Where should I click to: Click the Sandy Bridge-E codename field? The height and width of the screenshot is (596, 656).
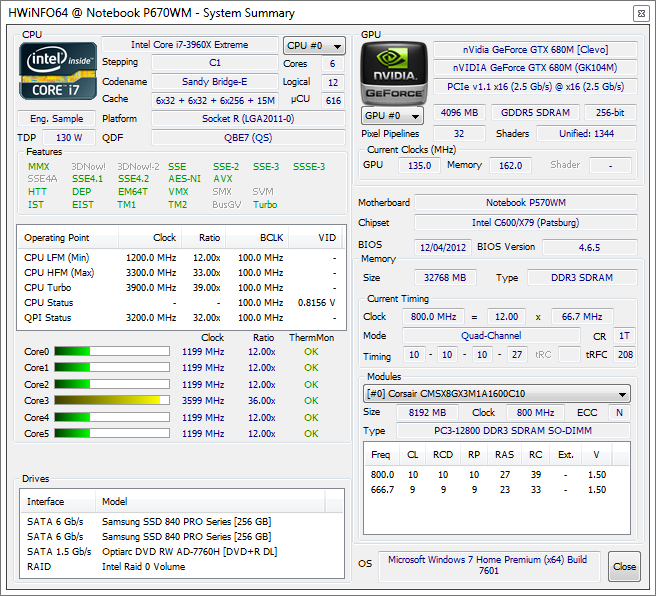[215, 82]
